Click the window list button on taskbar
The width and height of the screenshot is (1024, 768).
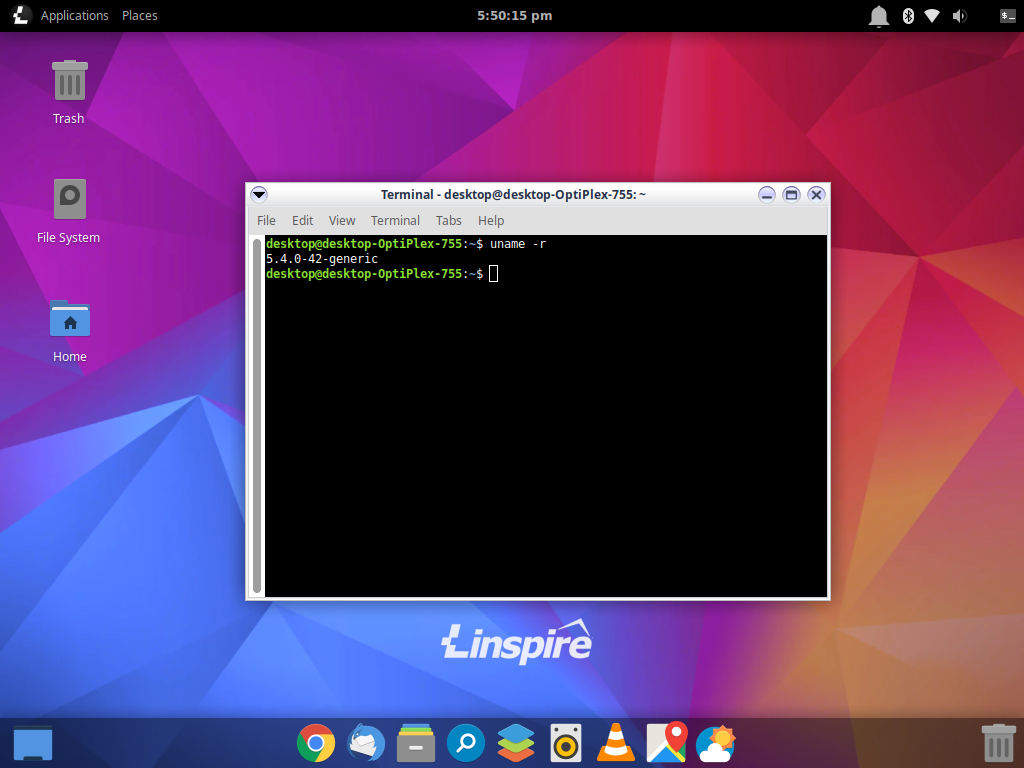32,743
